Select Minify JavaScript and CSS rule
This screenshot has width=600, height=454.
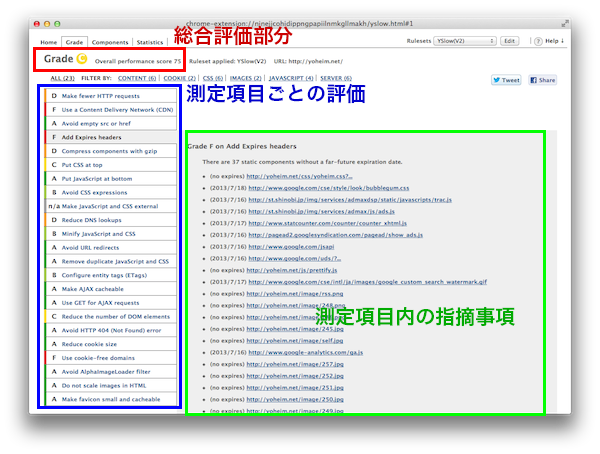coord(111,234)
